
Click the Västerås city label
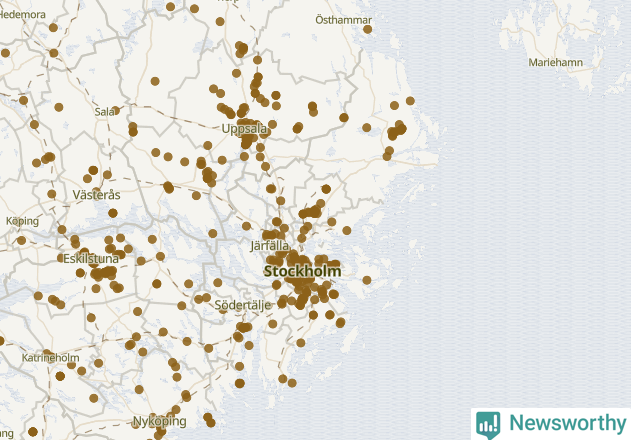97,195
